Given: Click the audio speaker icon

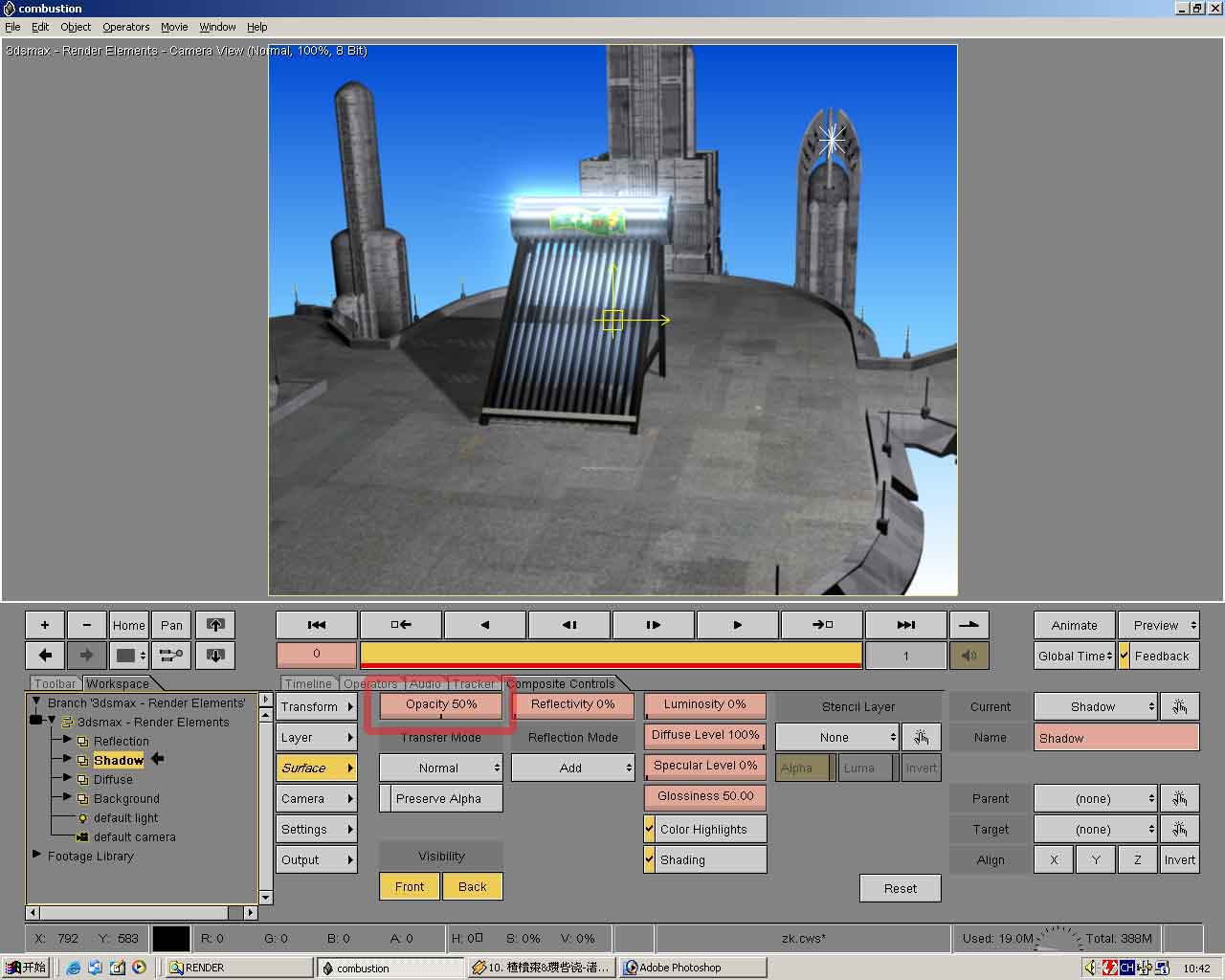Looking at the screenshot, I should [969, 656].
